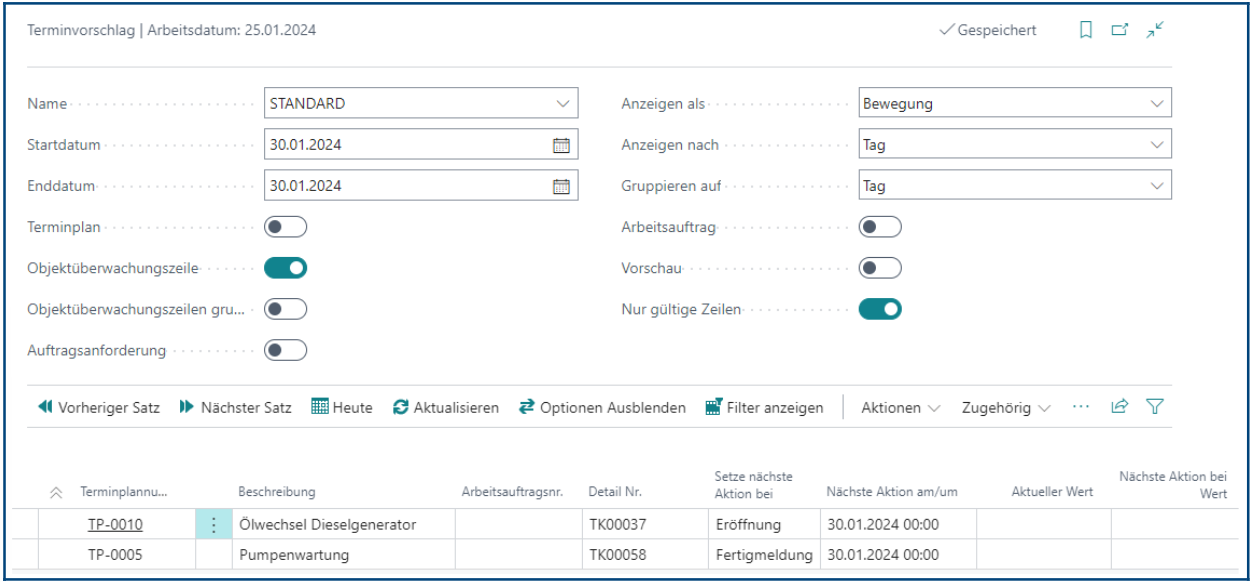Sort by Arbeitsauftragsnr. column header
Image resolution: width=1252 pixels, height=582 pixels.
512,492
